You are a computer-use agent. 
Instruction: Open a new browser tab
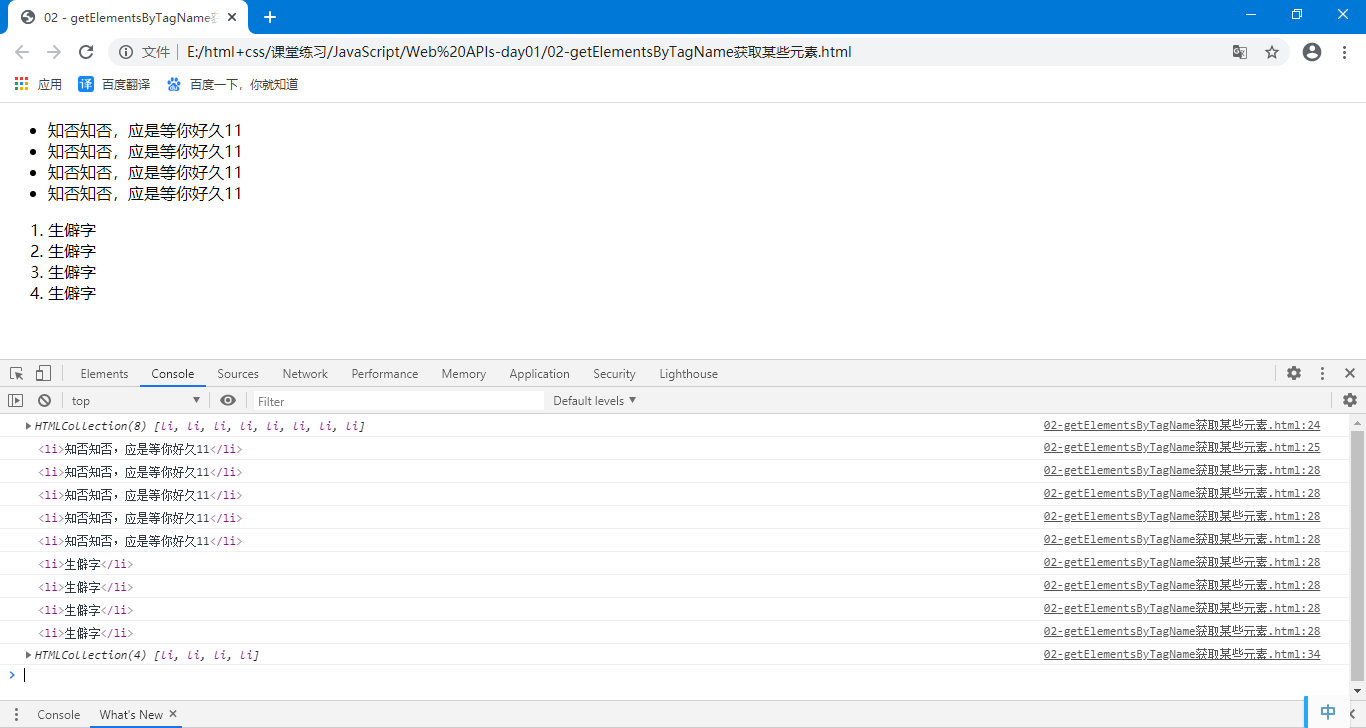point(270,17)
